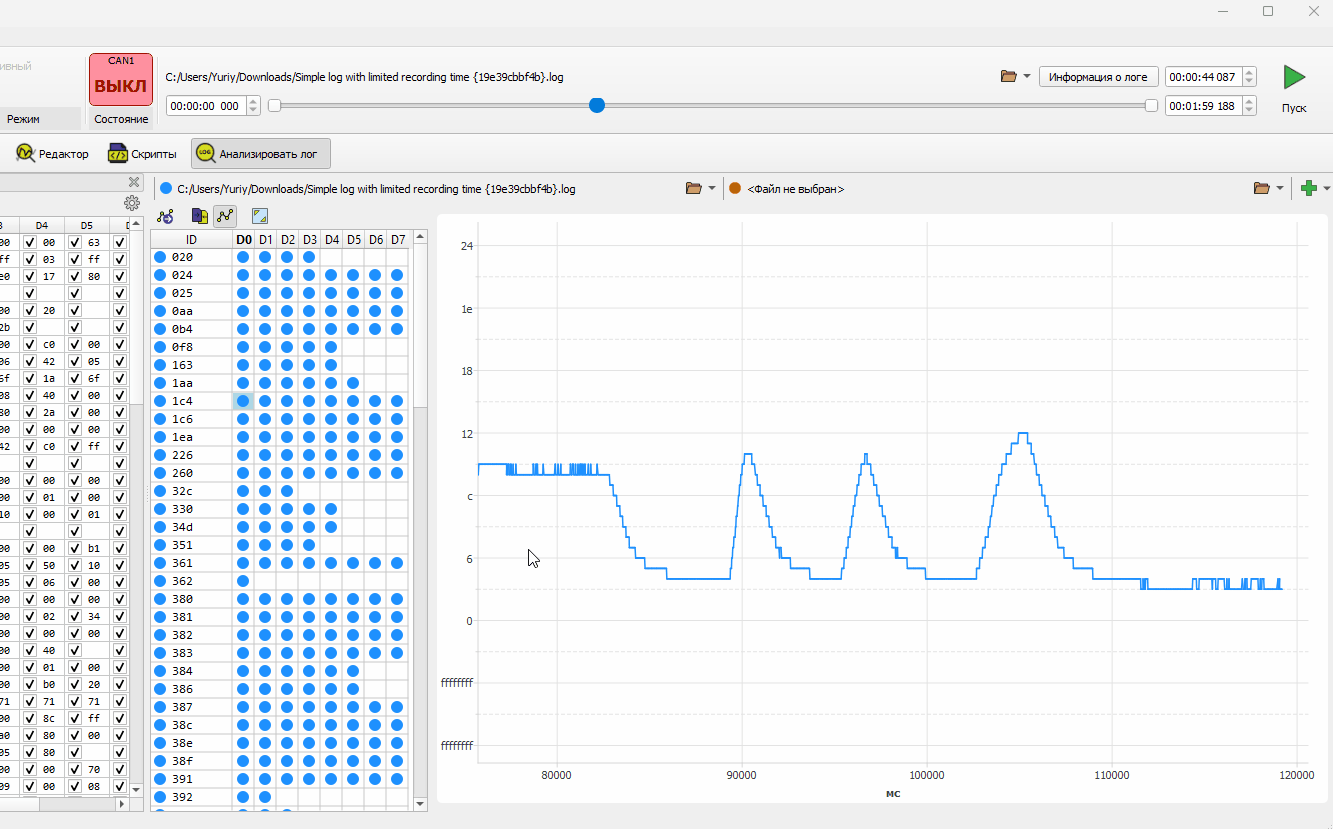Click the 00:01:59 188 end time field
The width and height of the screenshot is (1333, 829).
click(x=1203, y=105)
